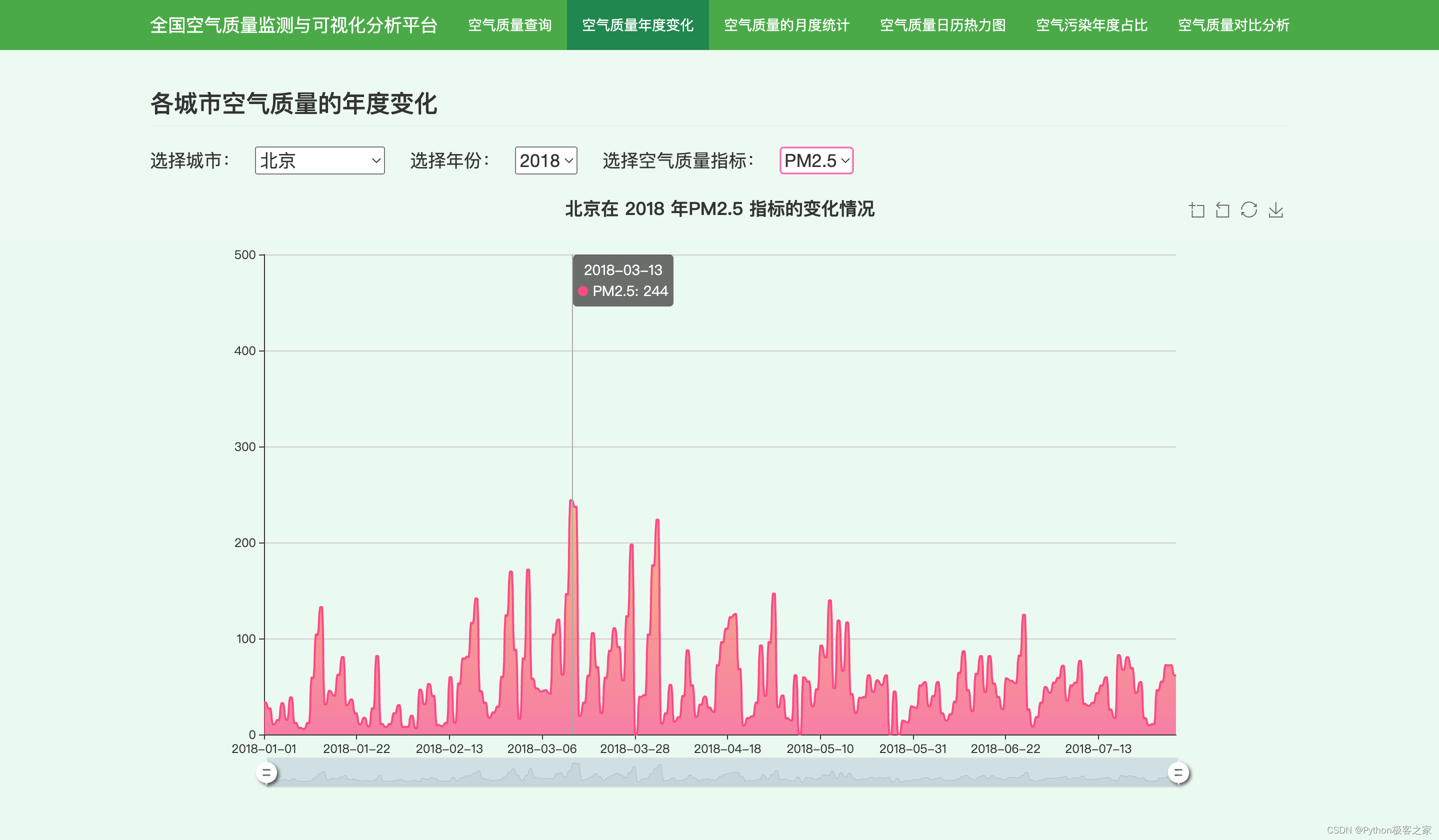Click the 选择城市 label
The width and height of the screenshot is (1439, 840).
[190, 160]
